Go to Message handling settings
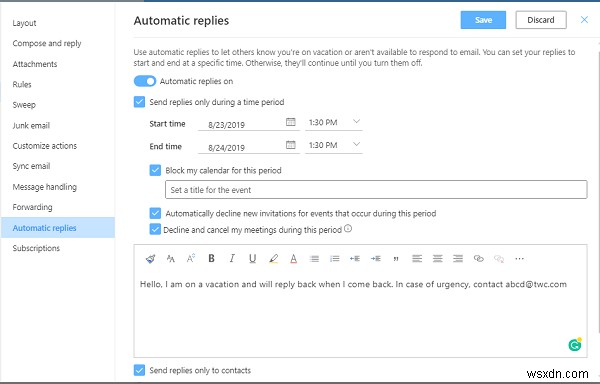Image resolution: width=600 pixels, height=384 pixels. point(45,187)
